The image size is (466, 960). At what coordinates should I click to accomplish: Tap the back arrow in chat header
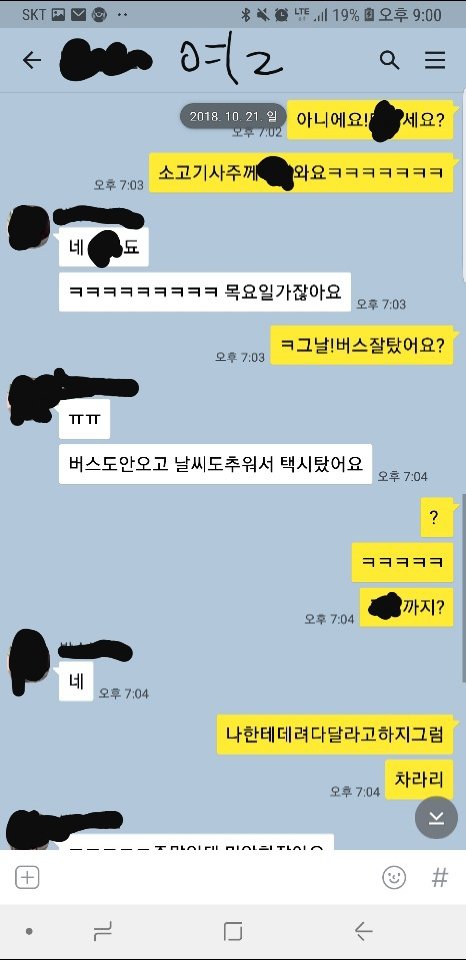coord(31,60)
